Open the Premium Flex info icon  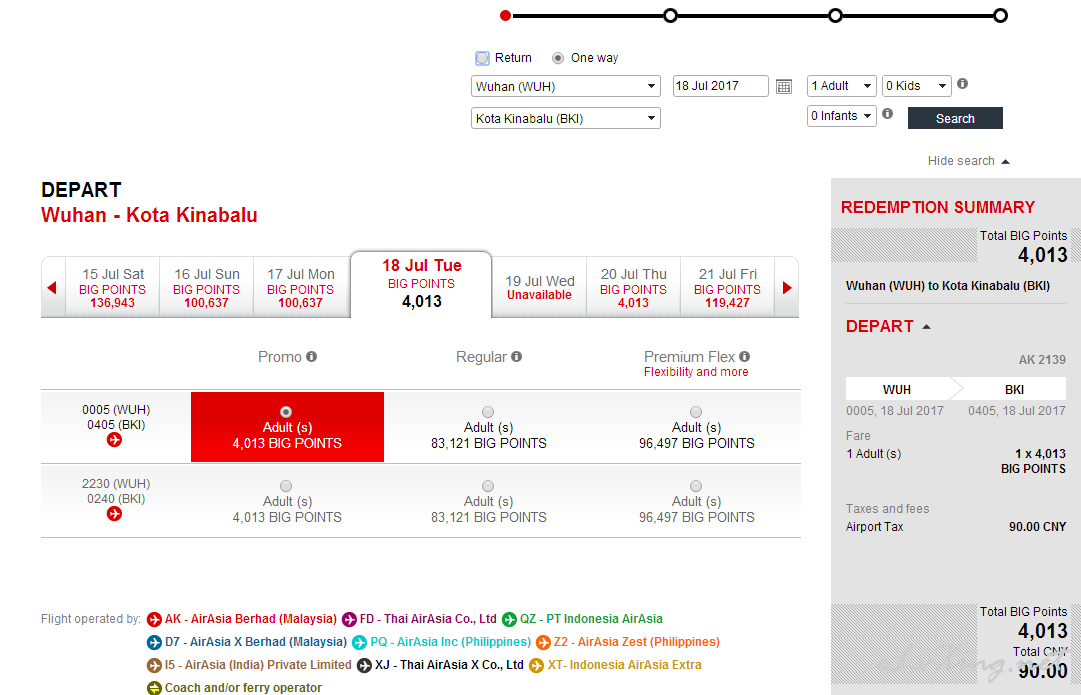[x=745, y=356]
